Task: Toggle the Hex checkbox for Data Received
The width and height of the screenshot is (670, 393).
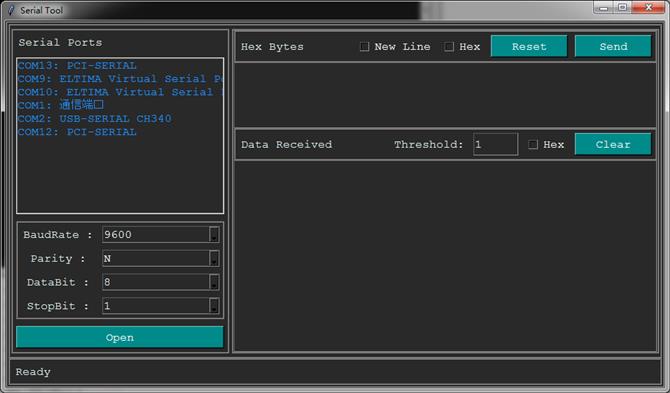Action: click(x=533, y=144)
